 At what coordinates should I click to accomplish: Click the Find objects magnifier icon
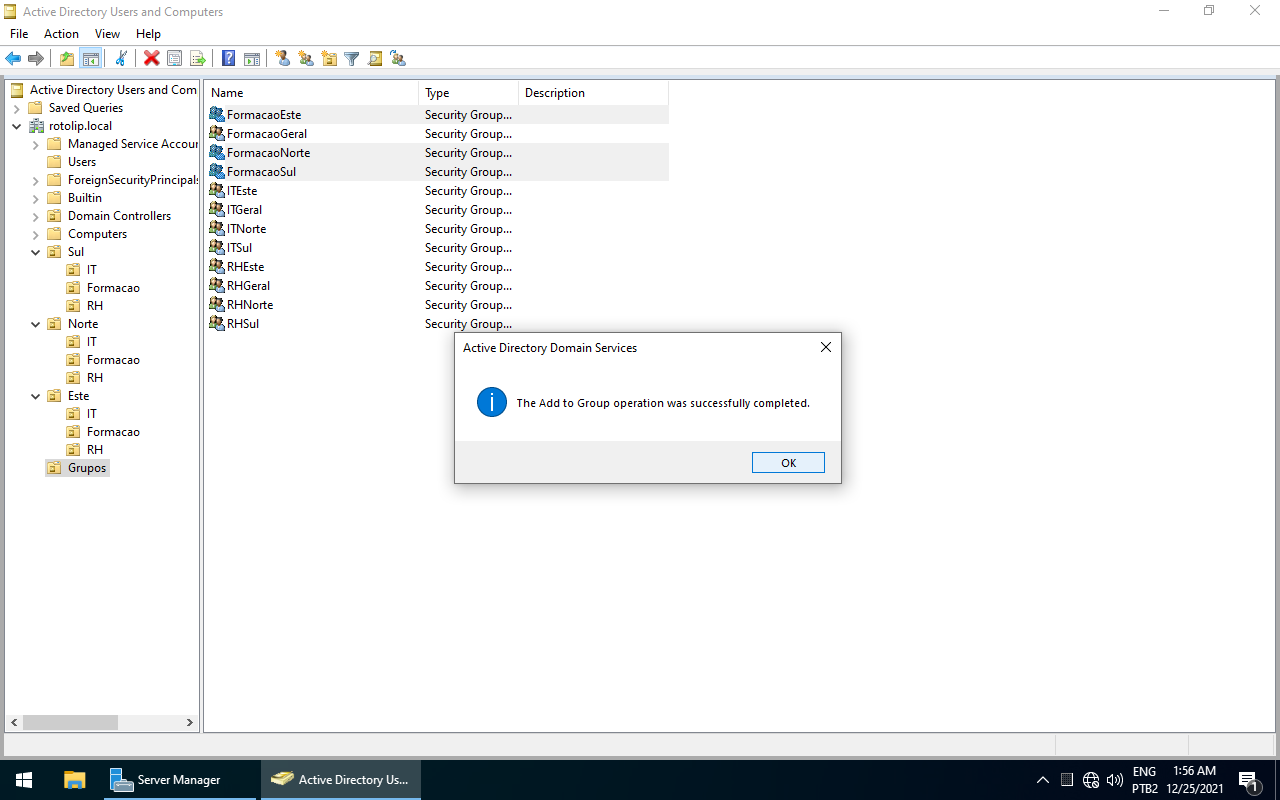pyautogui.click(x=375, y=59)
